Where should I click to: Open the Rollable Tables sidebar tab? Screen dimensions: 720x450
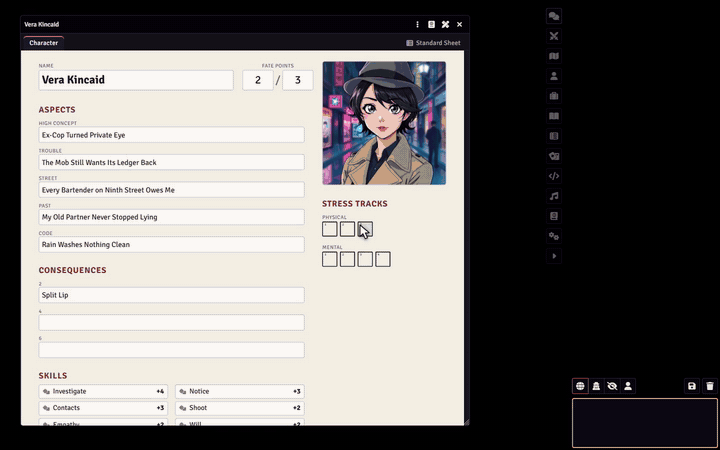[x=554, y=136]
